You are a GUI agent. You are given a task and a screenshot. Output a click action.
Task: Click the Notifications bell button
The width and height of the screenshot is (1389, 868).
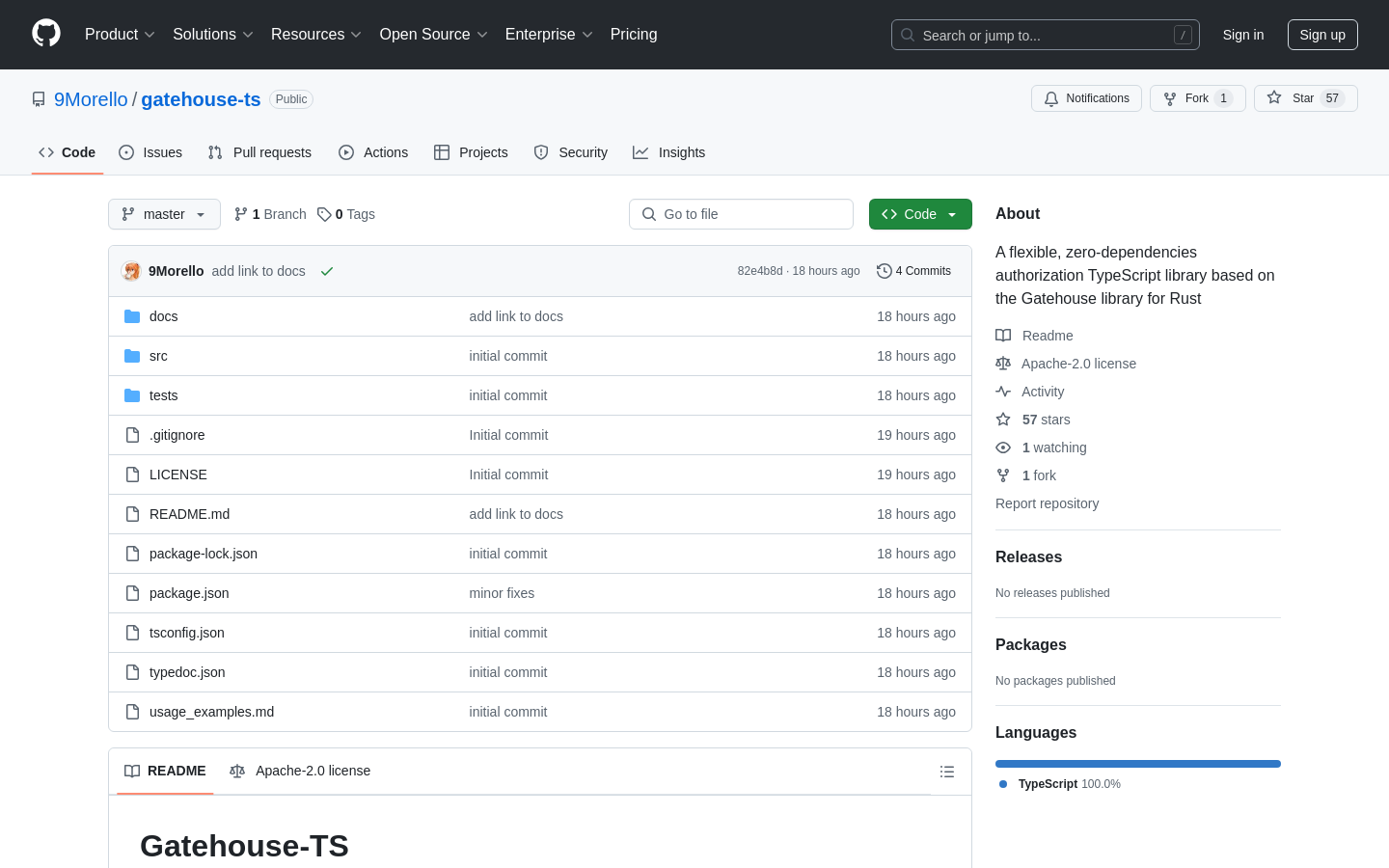click(1086, 98)
